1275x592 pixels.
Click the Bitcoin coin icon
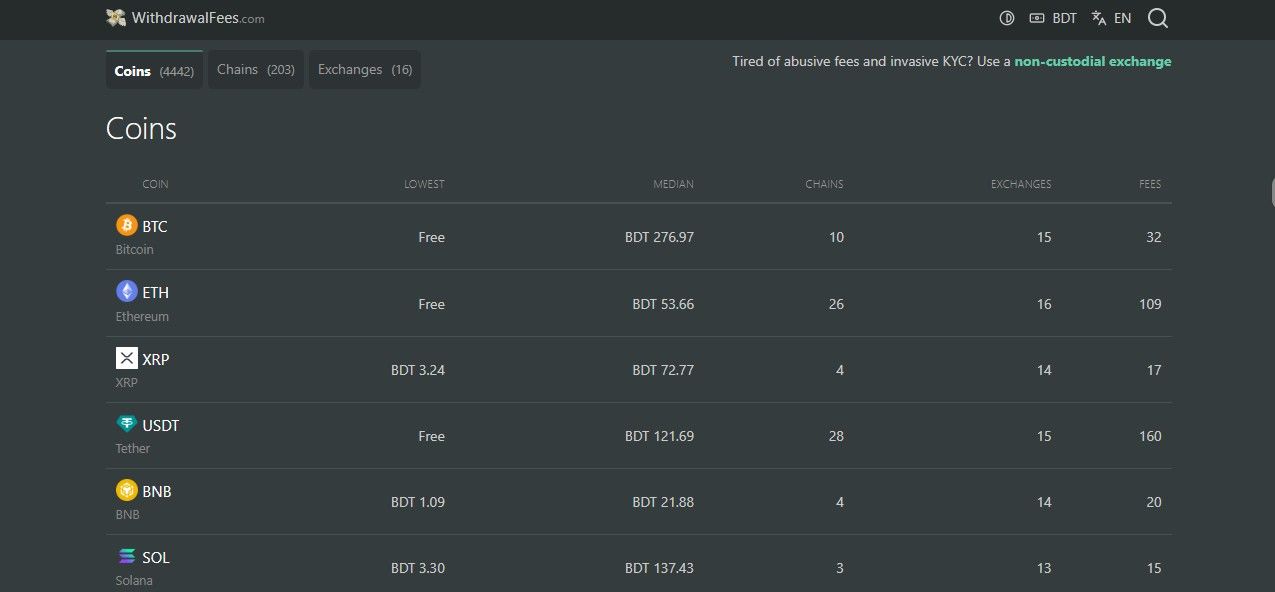point(126,225)
